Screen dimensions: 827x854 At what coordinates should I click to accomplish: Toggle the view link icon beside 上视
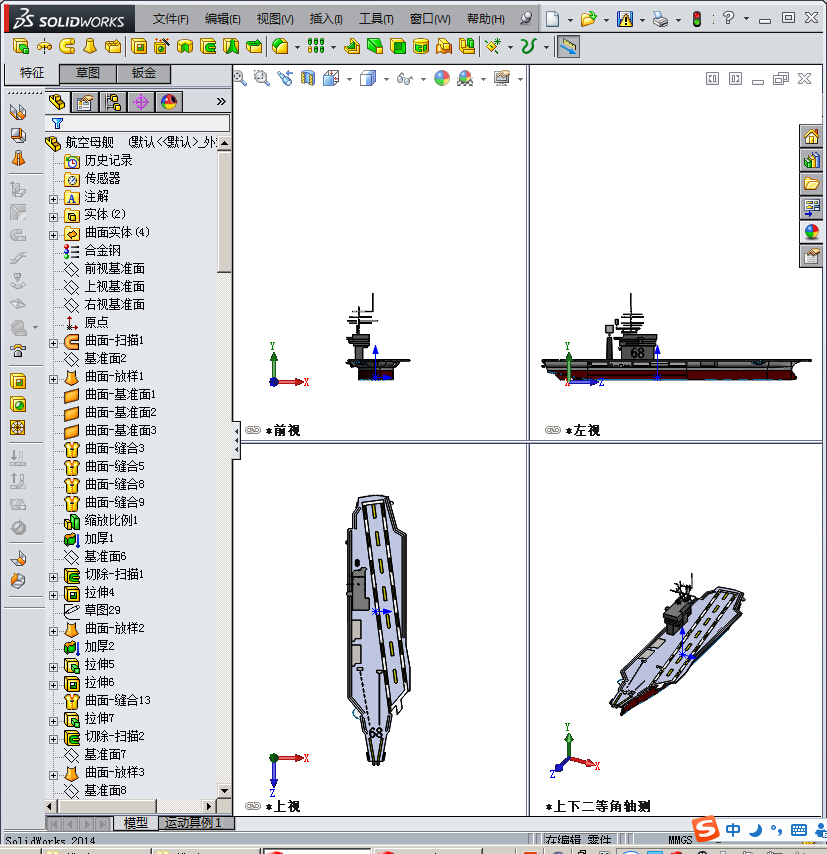click(253, 806)
